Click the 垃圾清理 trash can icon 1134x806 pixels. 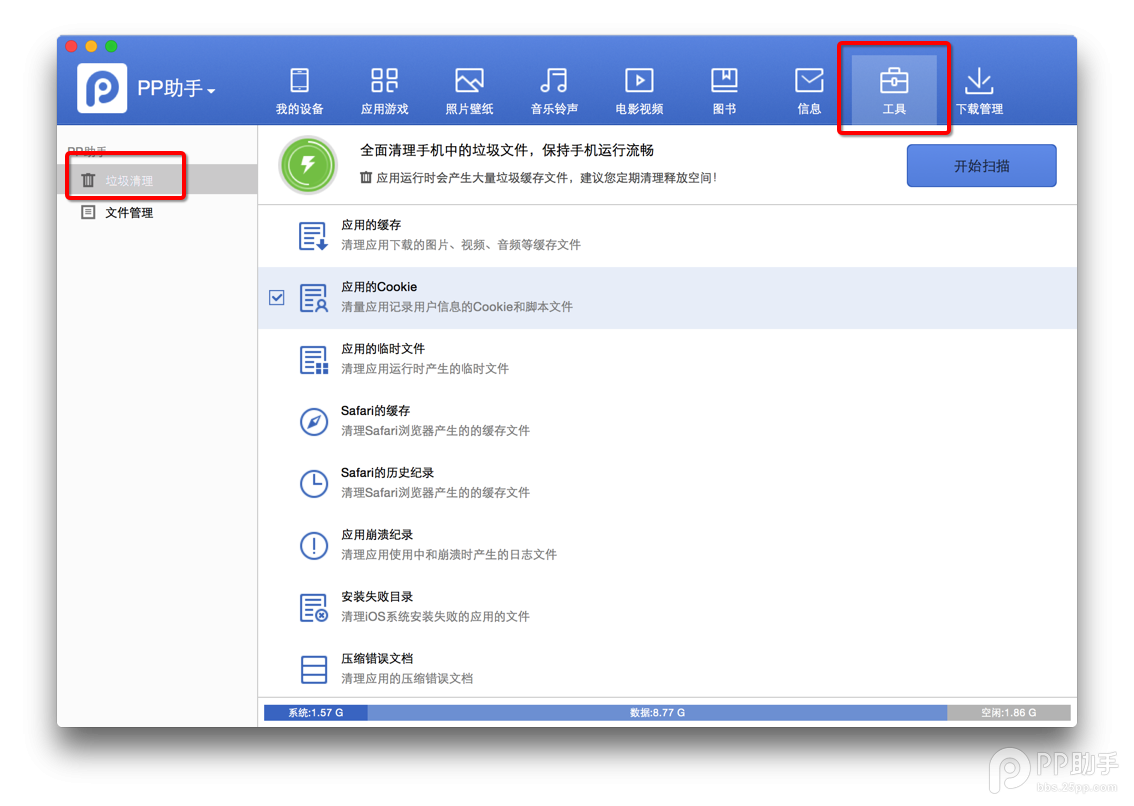click(x=88, y=180)
